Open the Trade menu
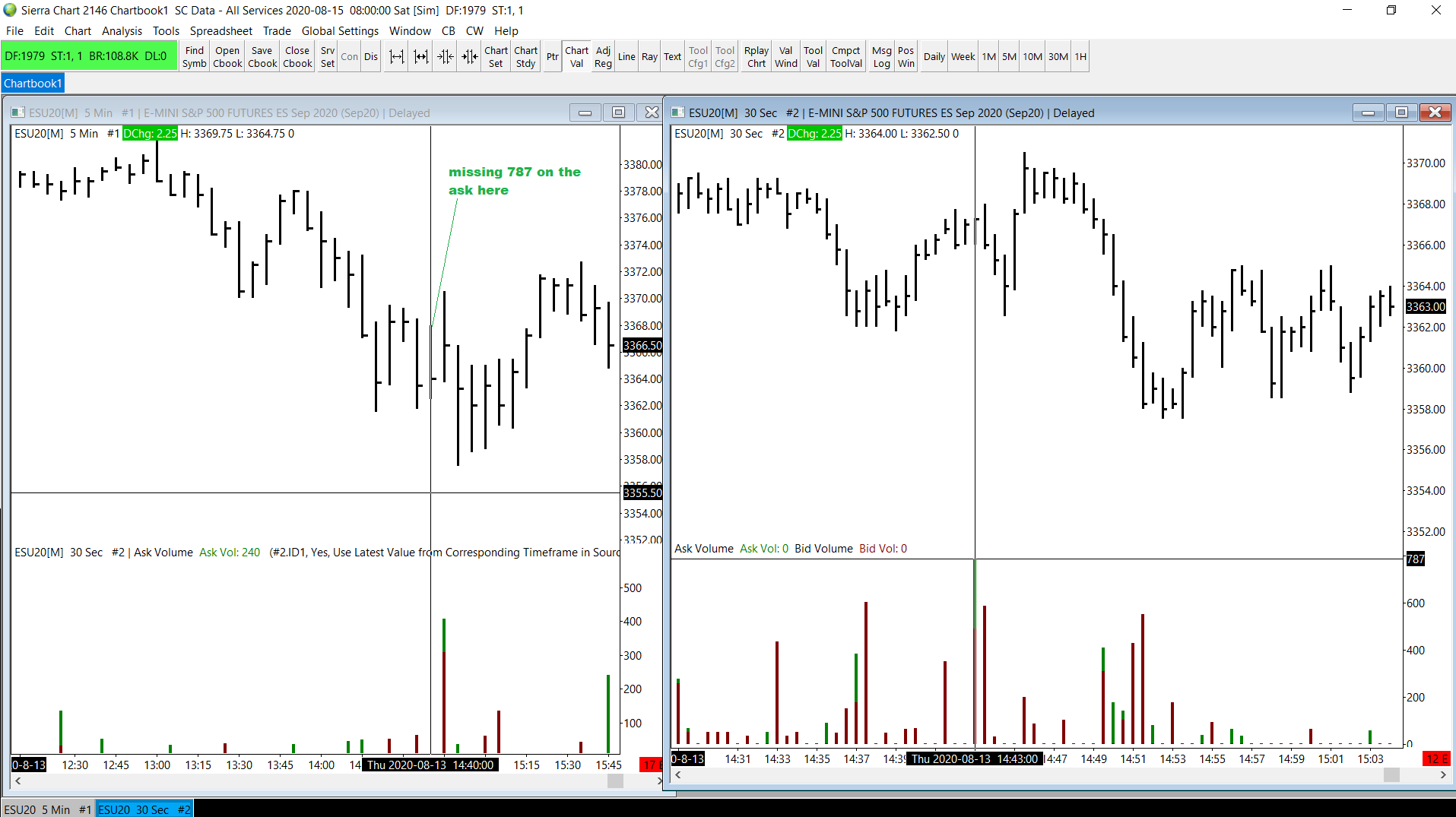Screen dimensions: 1456x817 click(x=277, y=31)
